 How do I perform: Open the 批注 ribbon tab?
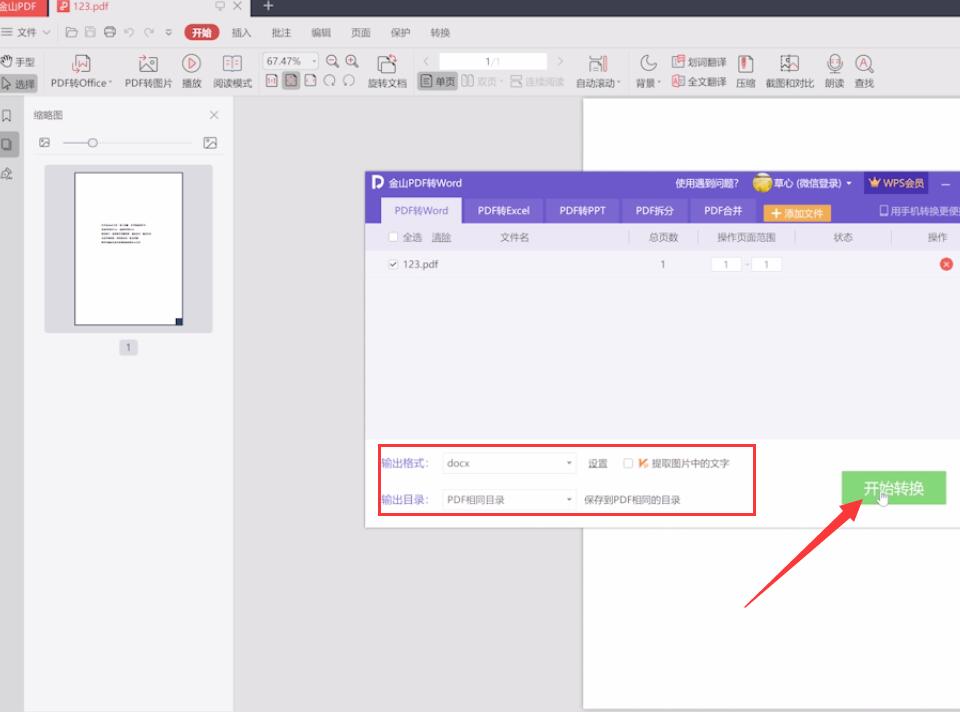[x=281, y=32]
